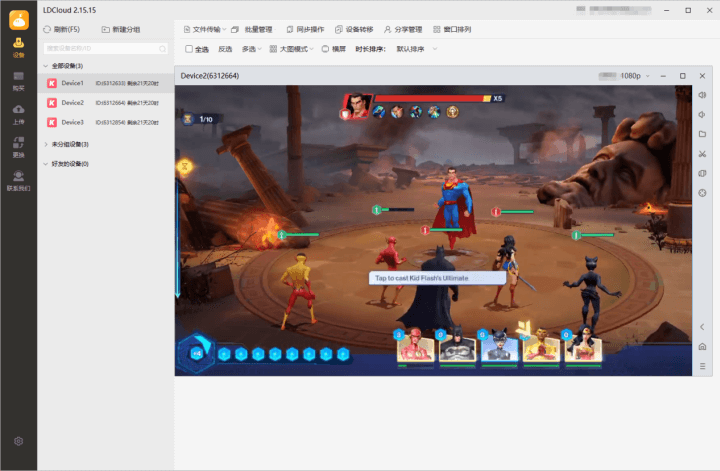Open settings gear at bottom-left
This screenshot has width=720, height=471.
point(18,441)
